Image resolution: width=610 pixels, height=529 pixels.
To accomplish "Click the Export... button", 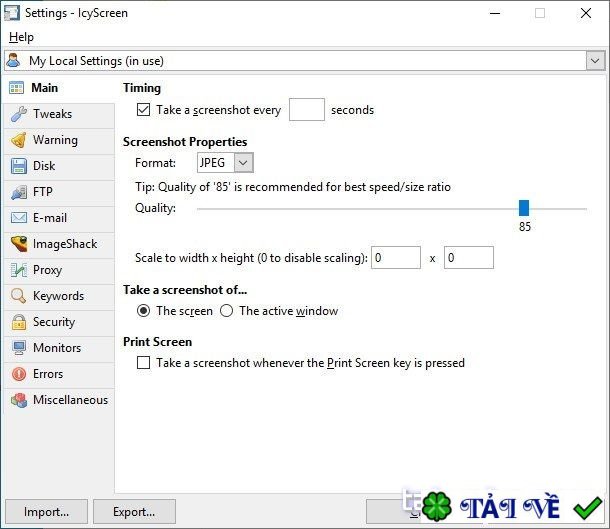I will pos(134,511).
